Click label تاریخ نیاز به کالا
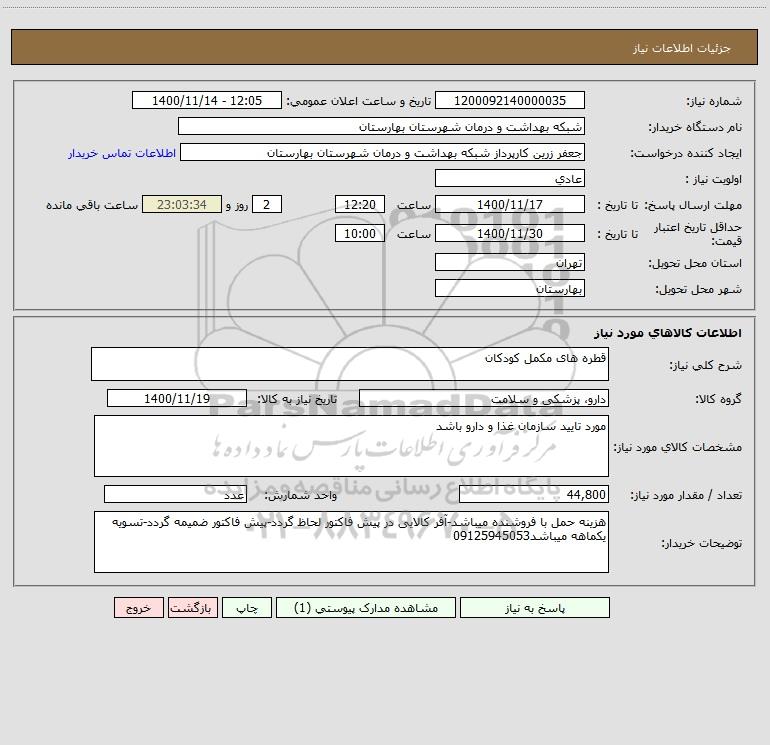This screenshot has height=745, width=770. [x=298, y=399]
